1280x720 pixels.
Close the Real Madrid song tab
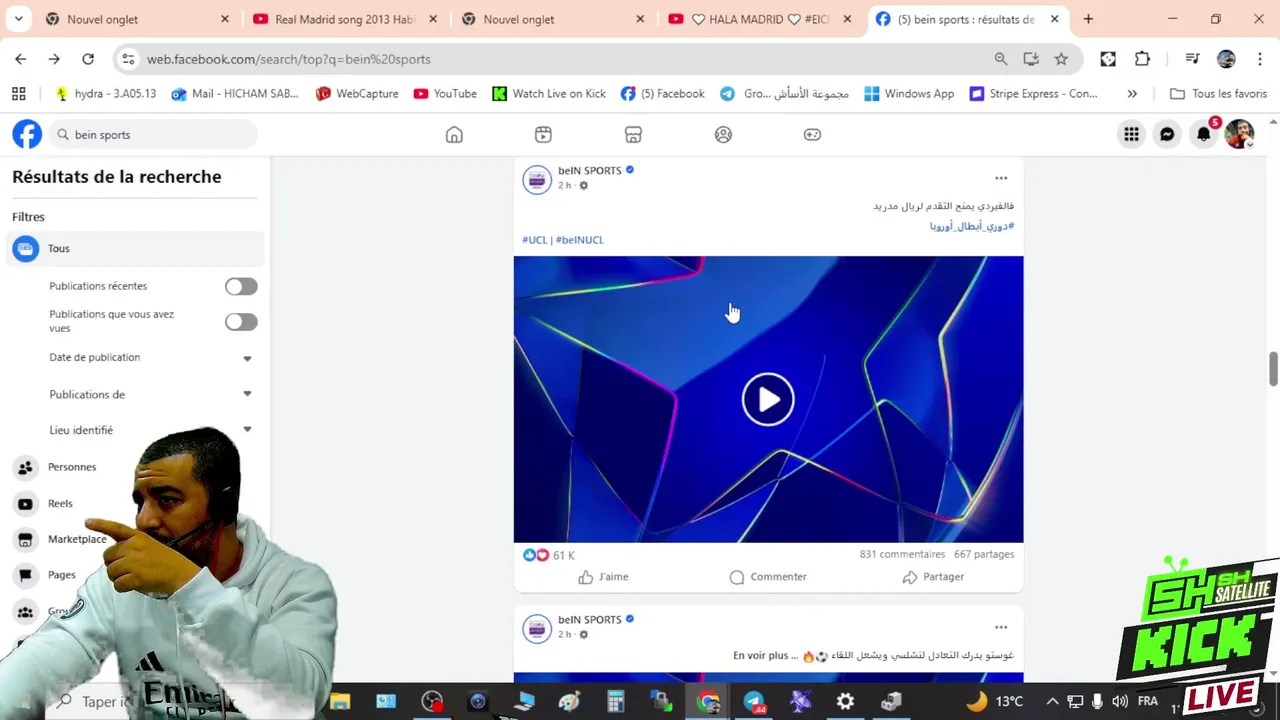(x=433, y=19)
